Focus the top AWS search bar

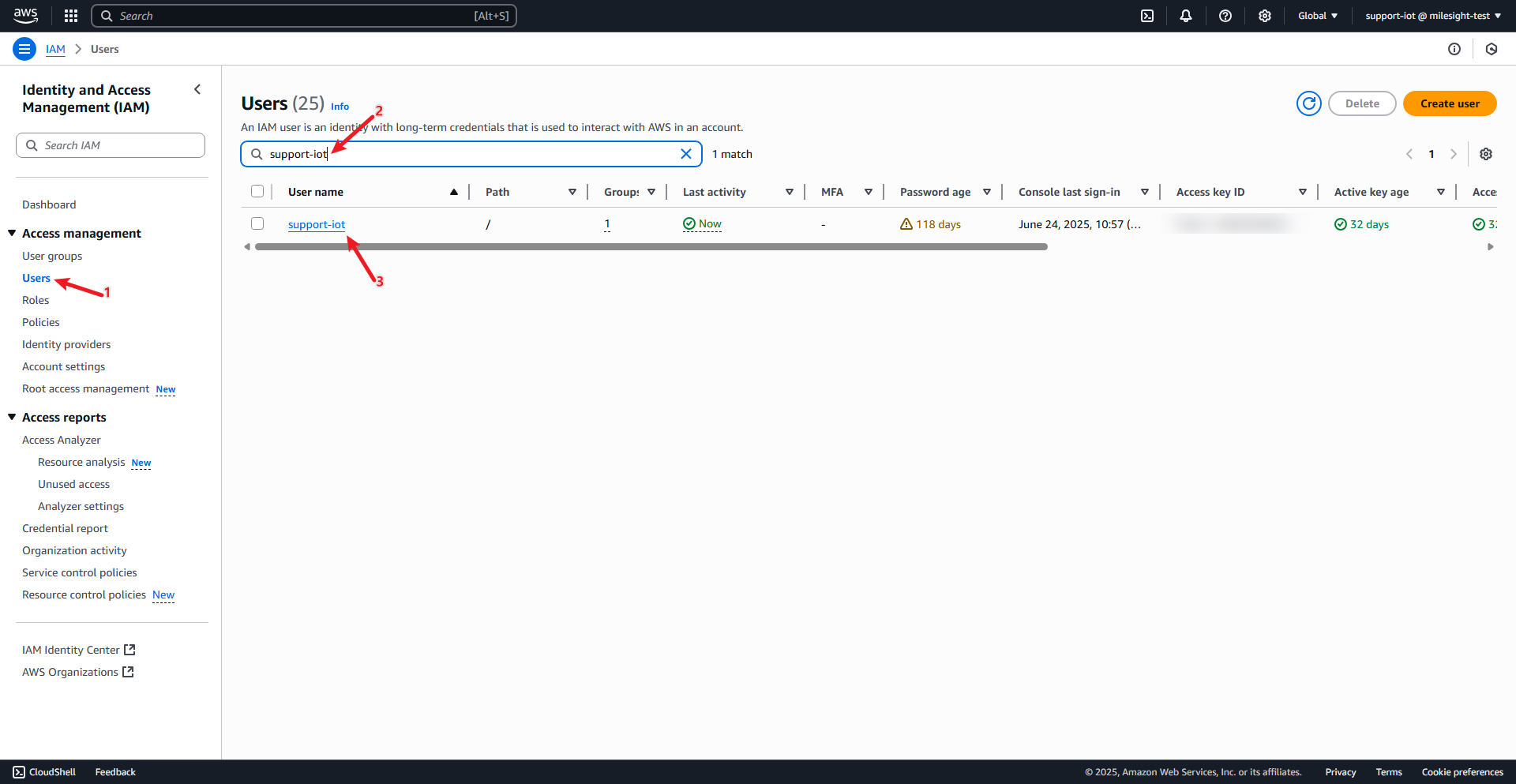coord(304,16)
